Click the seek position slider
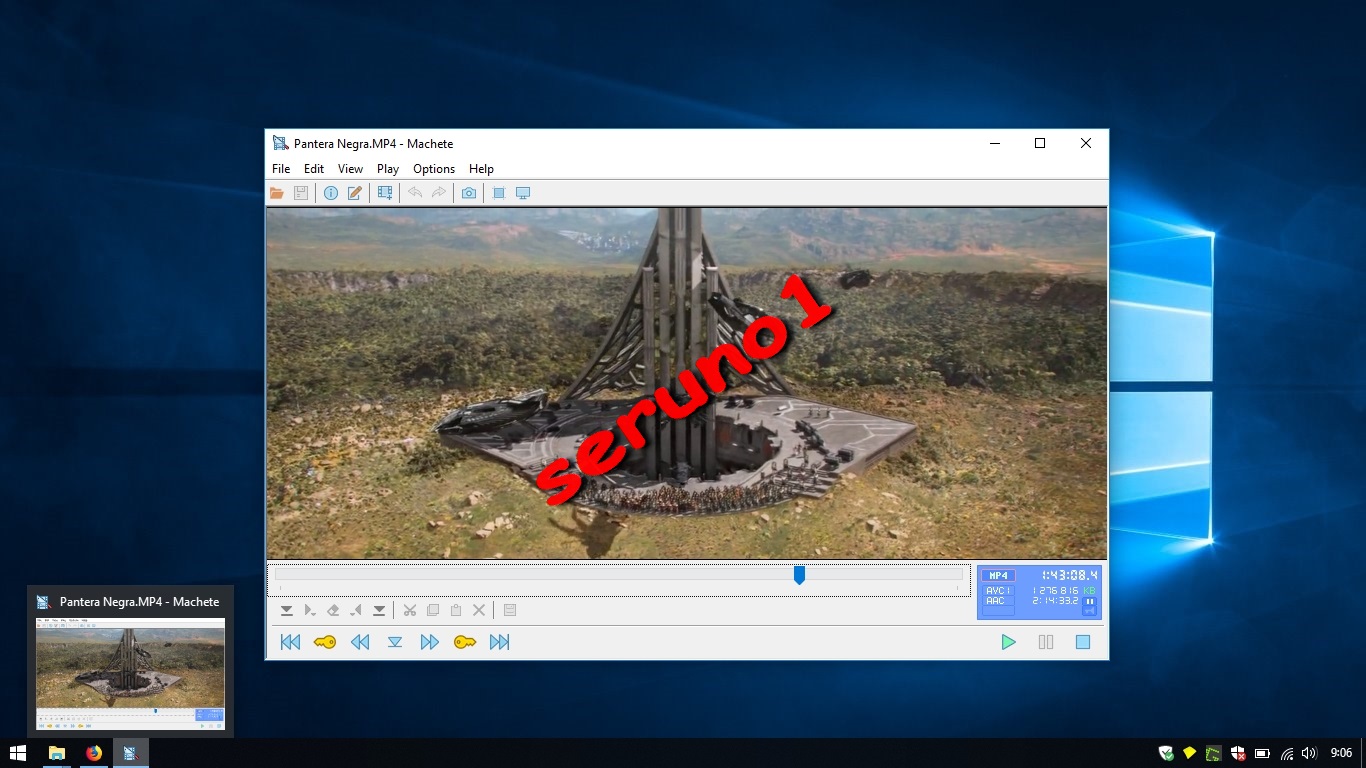The image size is (1366, 768). coord(799,575)
